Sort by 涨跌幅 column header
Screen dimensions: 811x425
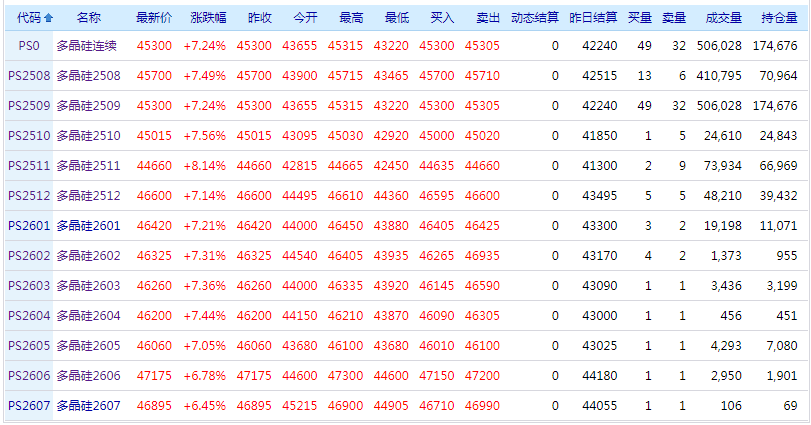point(208,18)
